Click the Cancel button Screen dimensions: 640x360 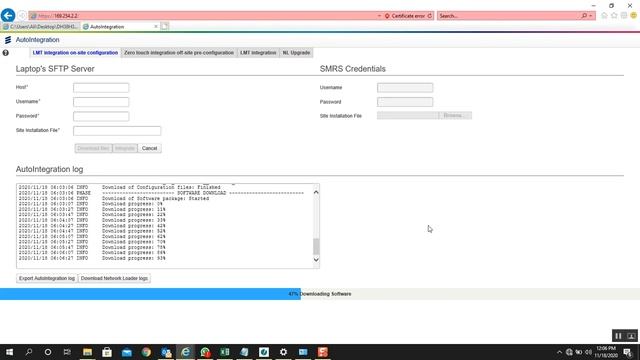(x=149, y=148)
